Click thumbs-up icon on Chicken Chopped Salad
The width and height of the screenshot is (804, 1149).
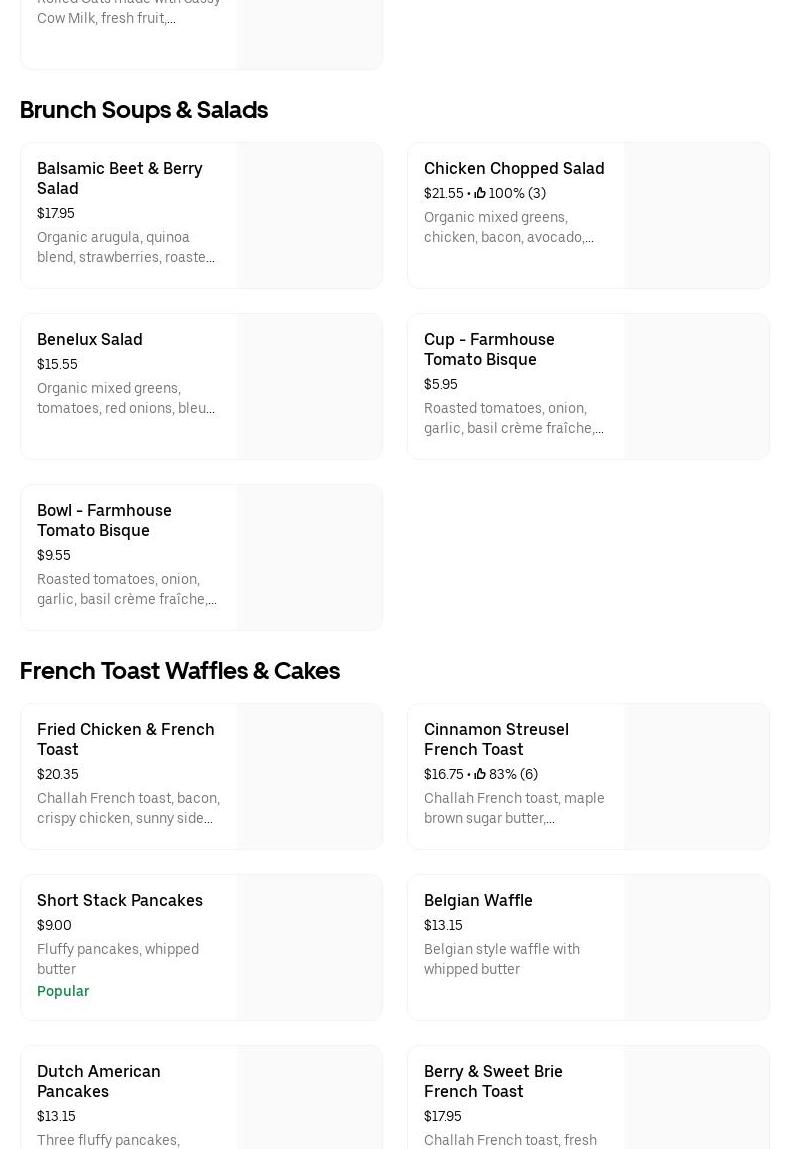pos(480,193)
